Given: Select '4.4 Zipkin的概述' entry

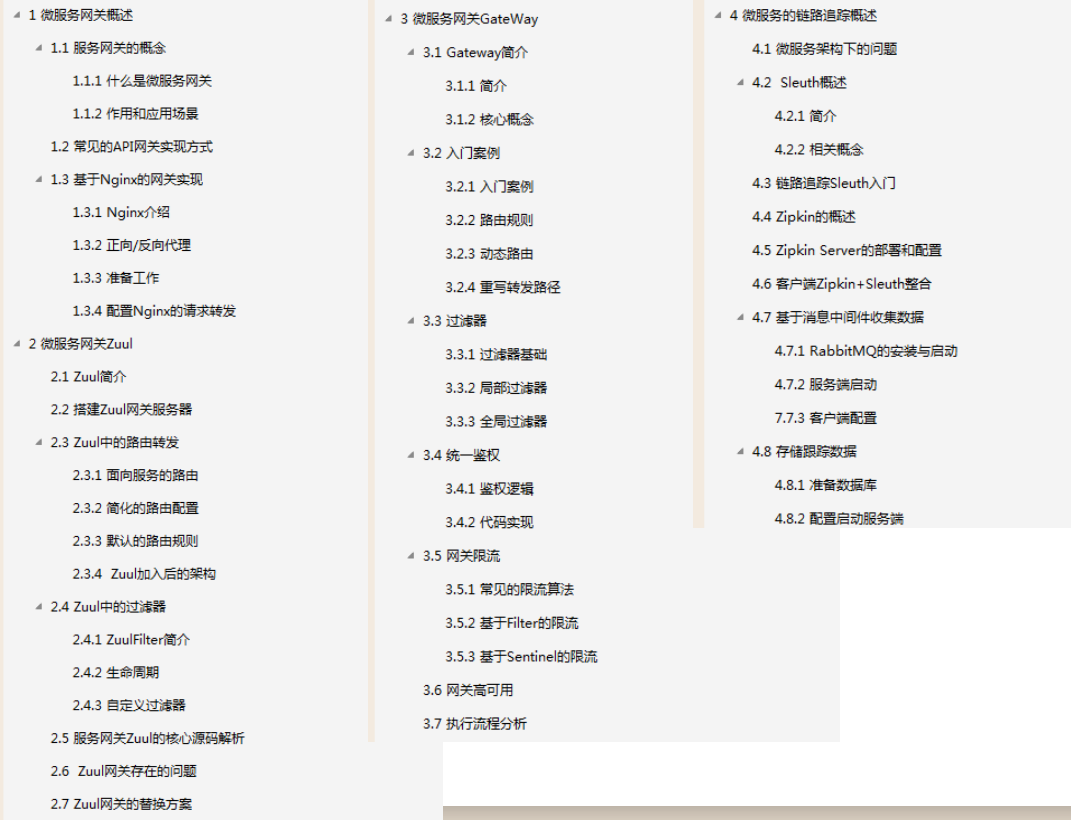Looking at the screenshot, I should pyautogui.click(x=804, y=216).
